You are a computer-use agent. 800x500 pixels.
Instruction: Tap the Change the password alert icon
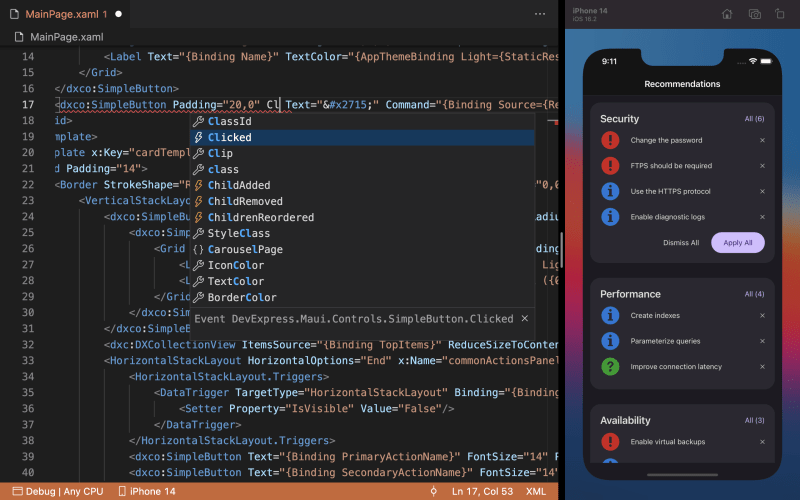point(610,140)
